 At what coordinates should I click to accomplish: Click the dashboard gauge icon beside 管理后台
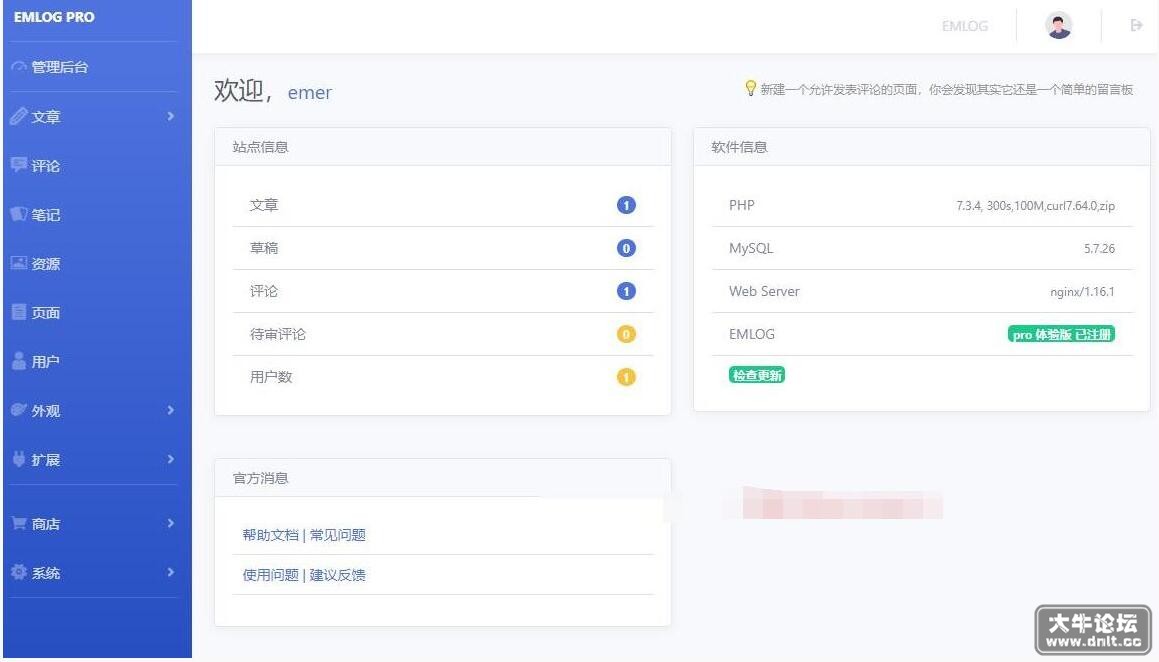coord(19,67)
